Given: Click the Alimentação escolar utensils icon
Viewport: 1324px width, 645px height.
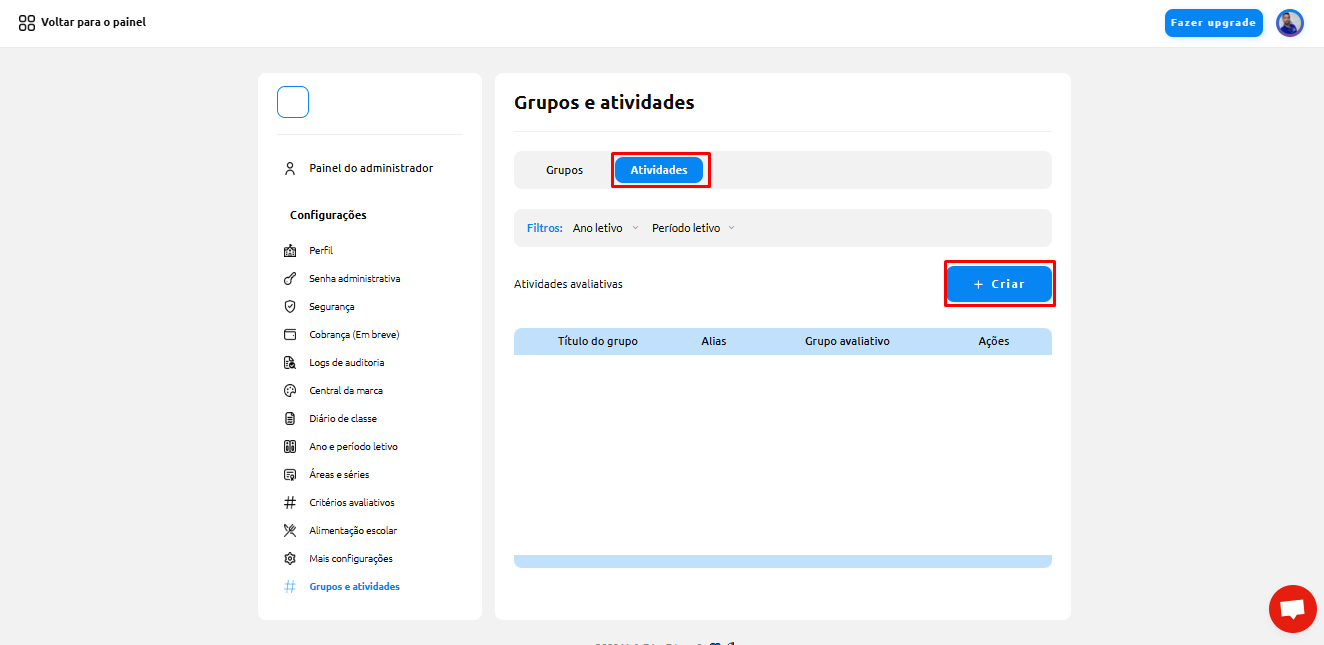Looking at the screenshot, I should coord(290,531).
